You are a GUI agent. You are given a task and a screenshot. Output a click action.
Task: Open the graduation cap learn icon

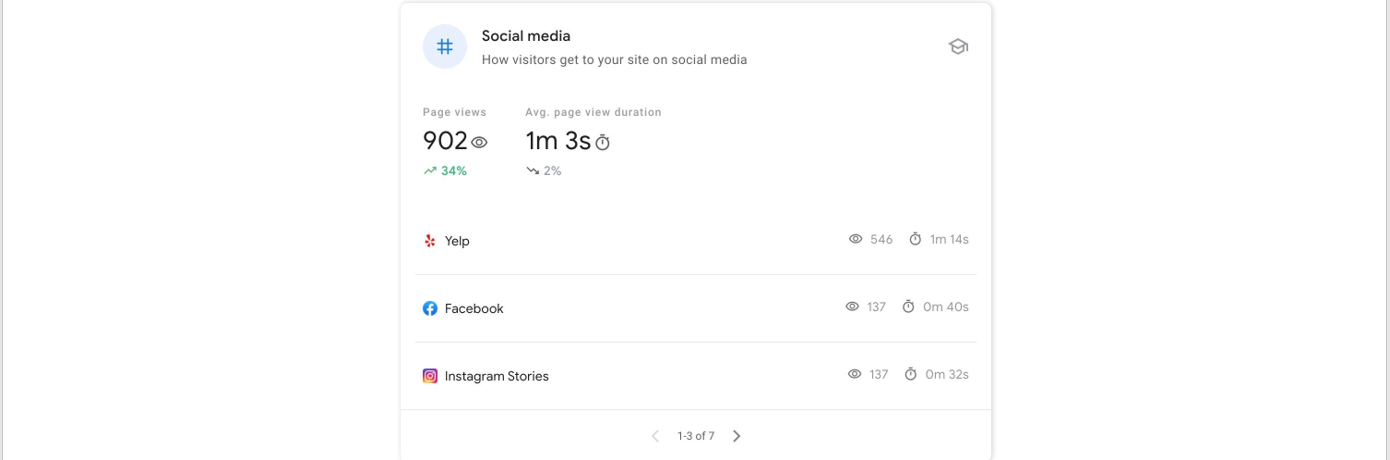coord(958,47)
